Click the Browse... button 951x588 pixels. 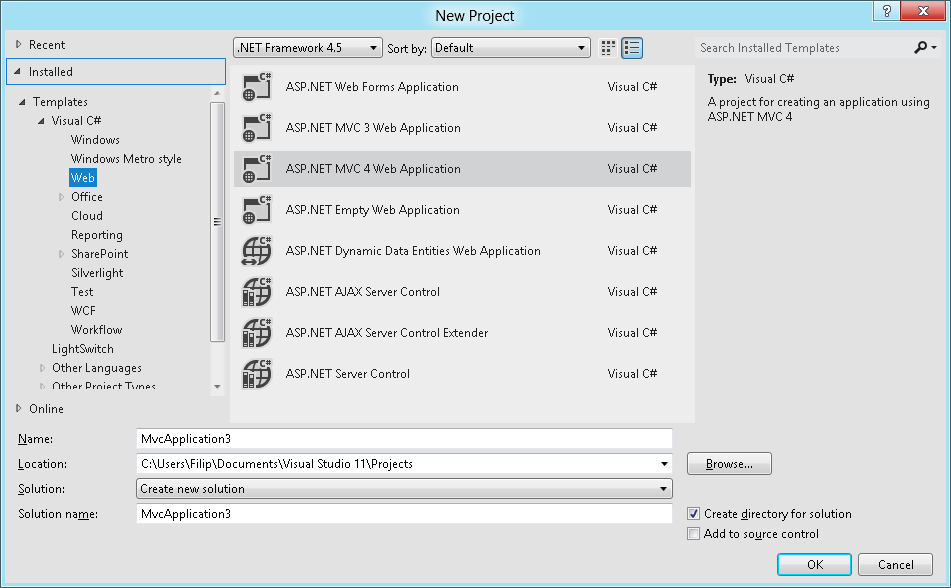coord(729,464)
